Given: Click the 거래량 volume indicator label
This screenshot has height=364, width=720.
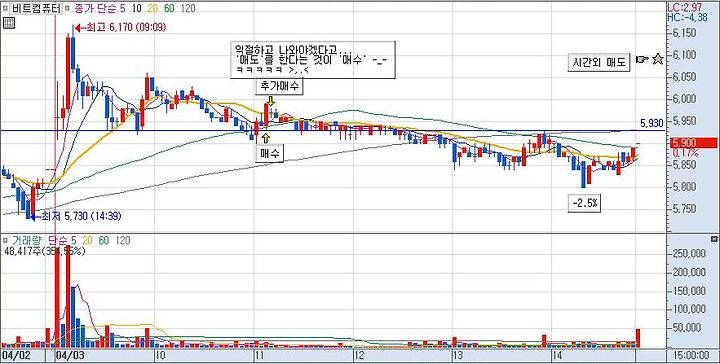Looking at the screenshot, I should (x=26, y=240).
